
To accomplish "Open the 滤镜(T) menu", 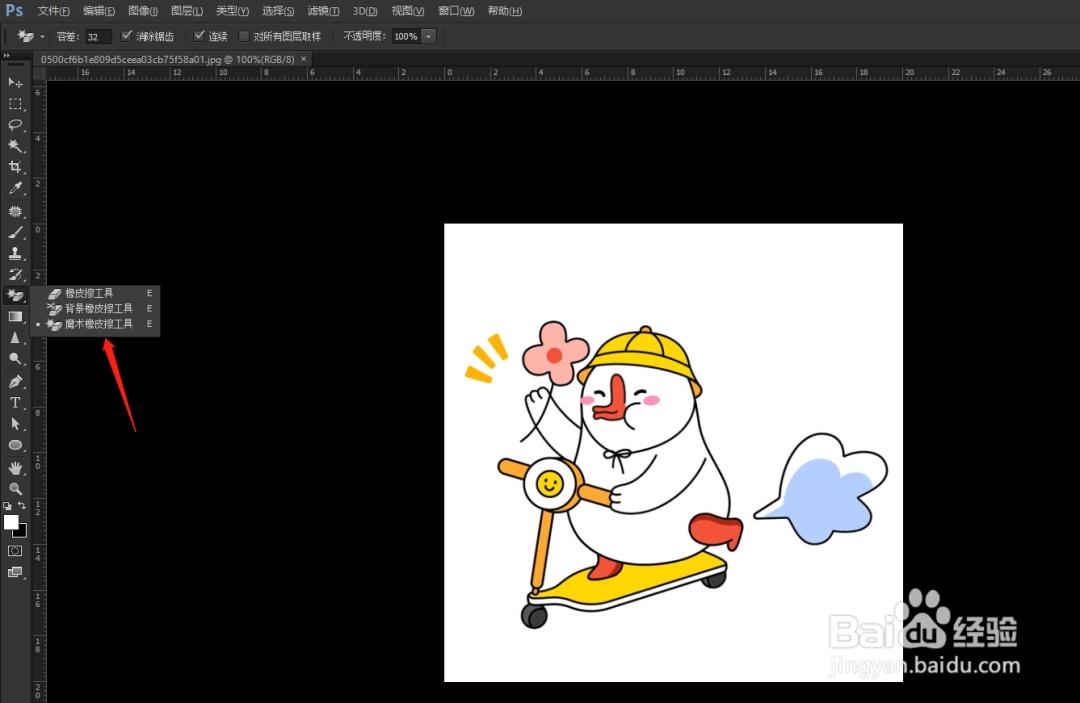I will tap(323, 11).
